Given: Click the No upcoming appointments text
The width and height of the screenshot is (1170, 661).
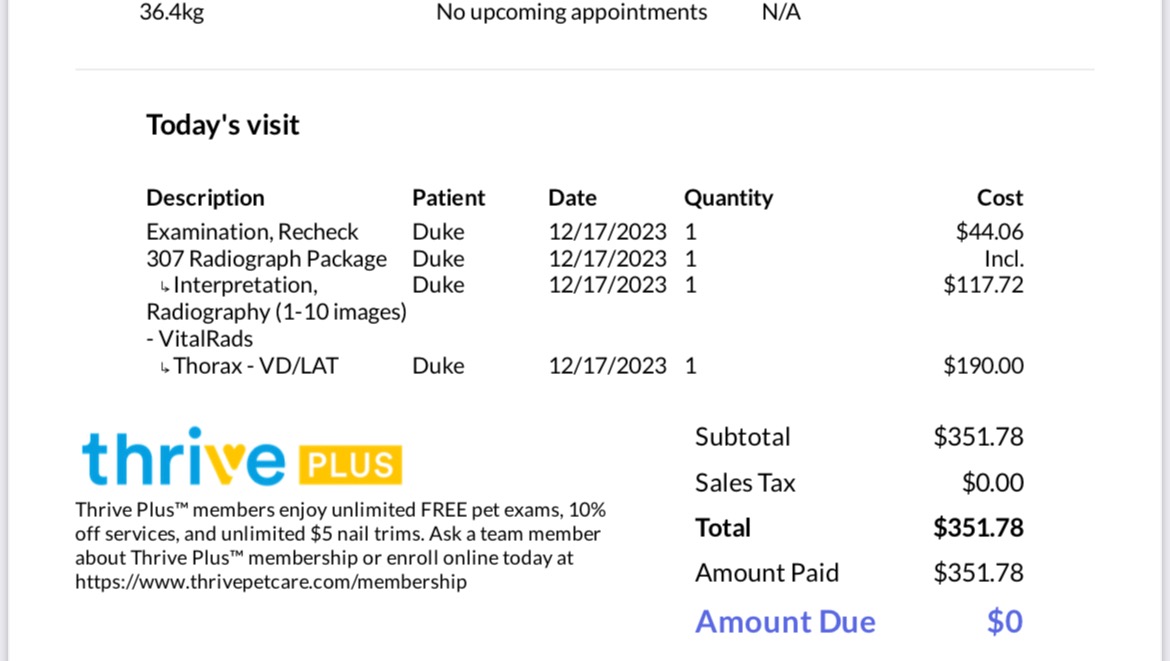Looking at the screenshot, I should click(572, 12).
